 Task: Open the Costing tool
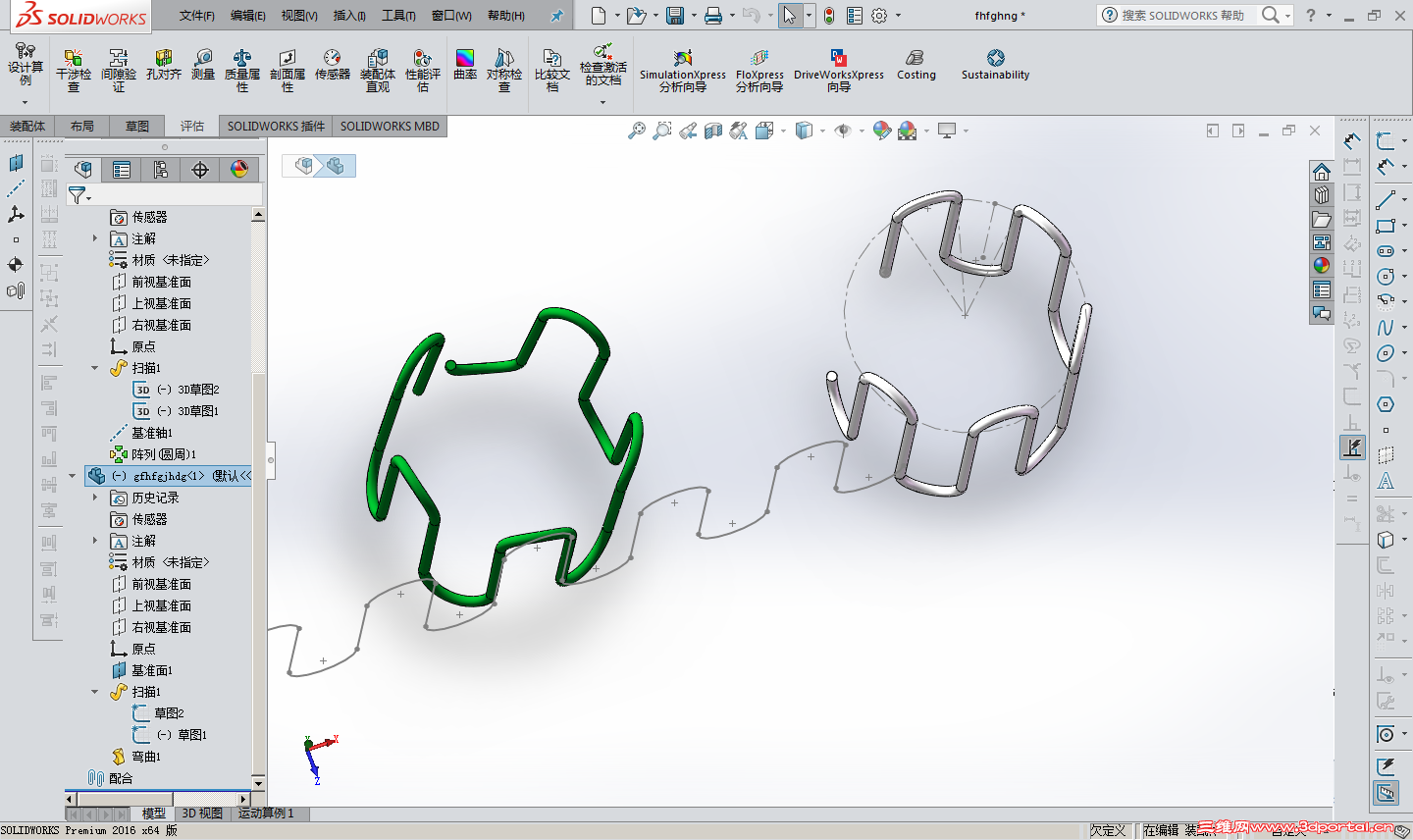[x=916, y=65]
